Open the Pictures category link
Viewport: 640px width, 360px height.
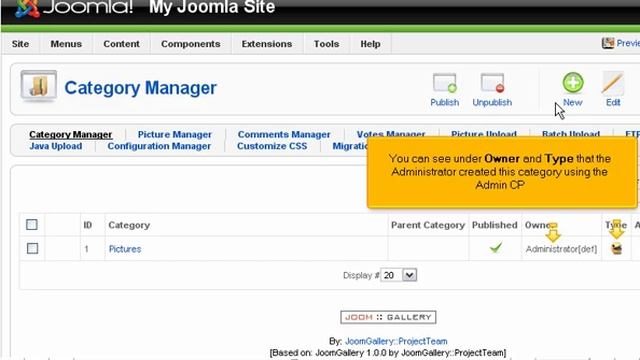124,249
